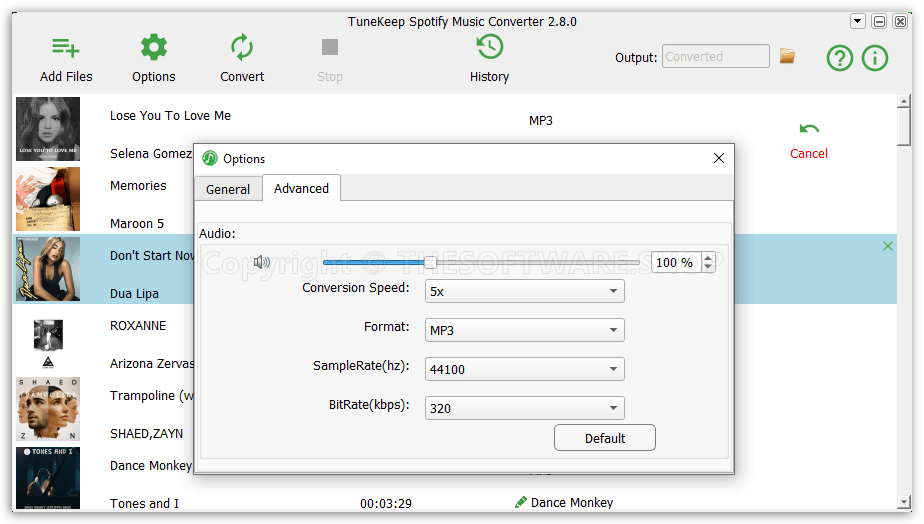Increase volume percent with up stepper arrow
924x524 pixels.
pos(708,257)
